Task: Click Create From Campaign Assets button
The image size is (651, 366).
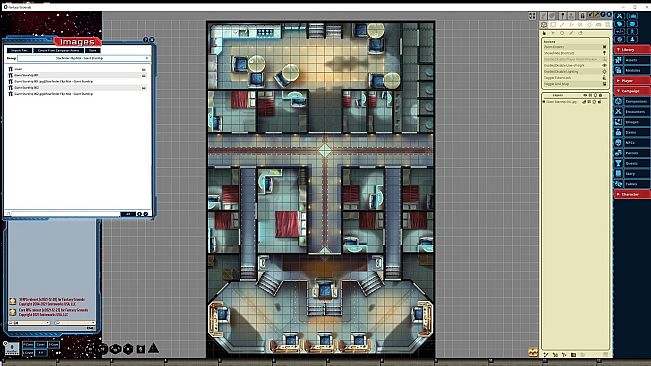Action: coord(58,50)
